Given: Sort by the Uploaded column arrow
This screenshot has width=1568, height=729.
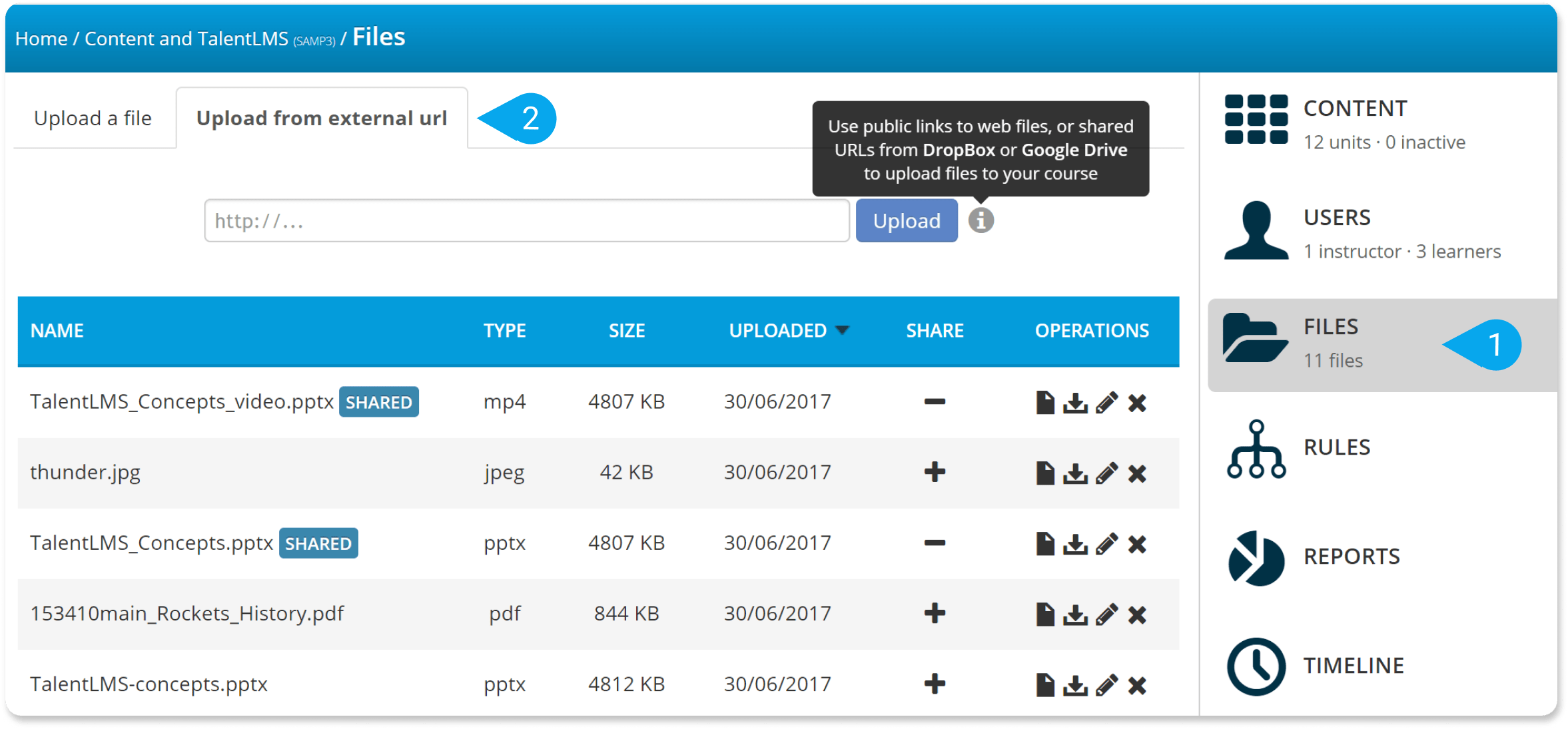Looking at the screenshot, I should click(842, 331).
